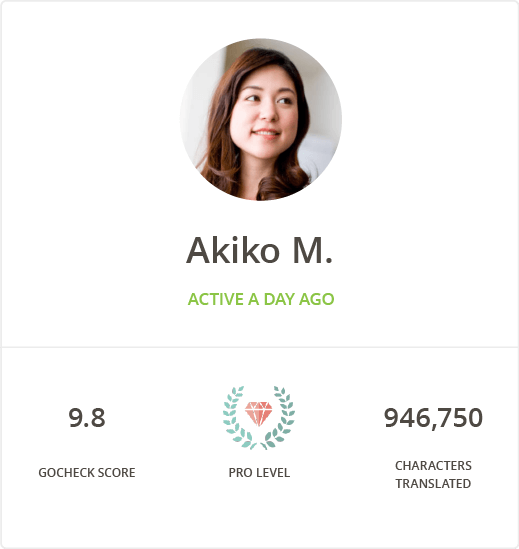The height and width of the screenshot is (549, 519).
Task: Click the divider line above the stats
Action: [x=260, y=347]
